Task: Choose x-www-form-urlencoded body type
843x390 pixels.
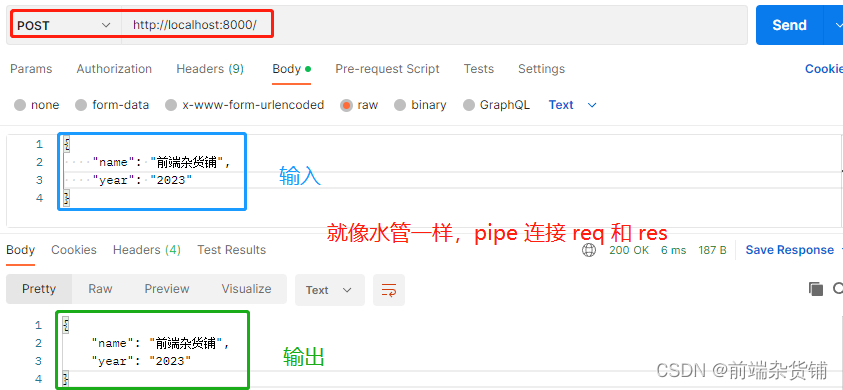Action: [x=245, y=105]
